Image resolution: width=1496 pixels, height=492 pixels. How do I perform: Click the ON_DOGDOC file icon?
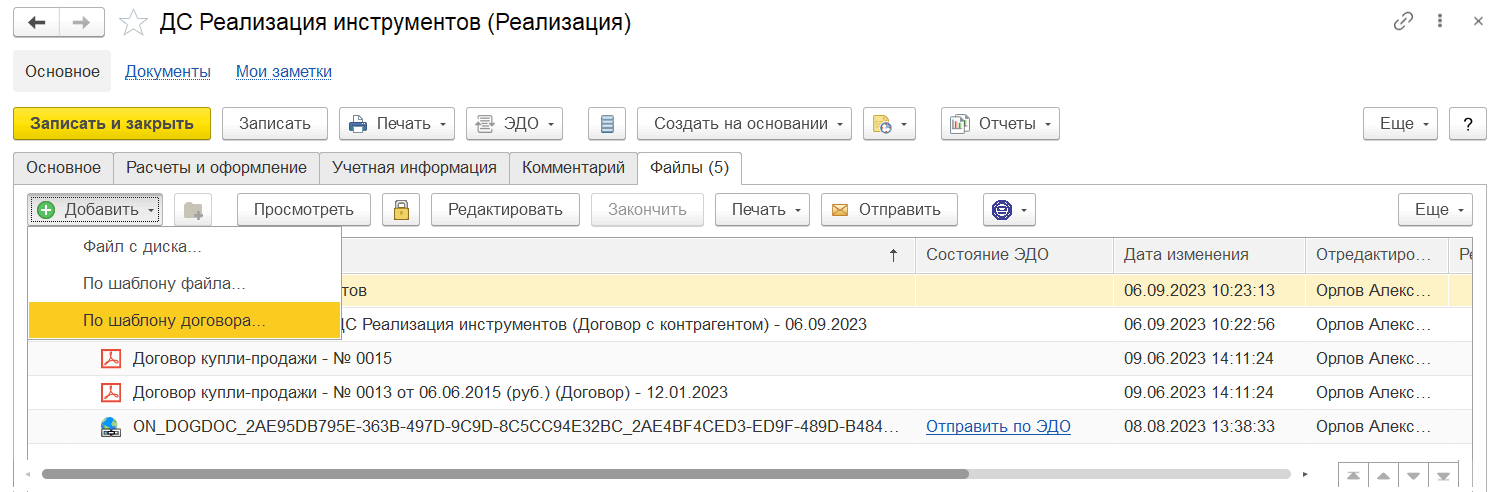[x=110, y=427]
